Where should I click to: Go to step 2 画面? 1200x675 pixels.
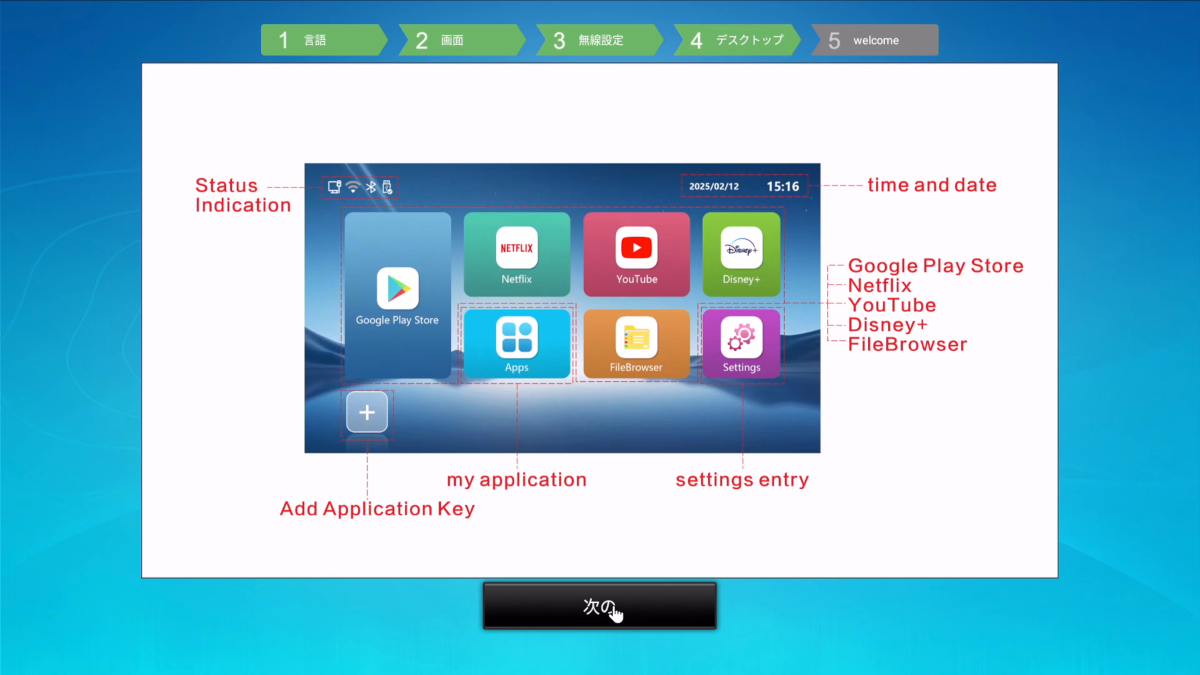click(461, 40)
